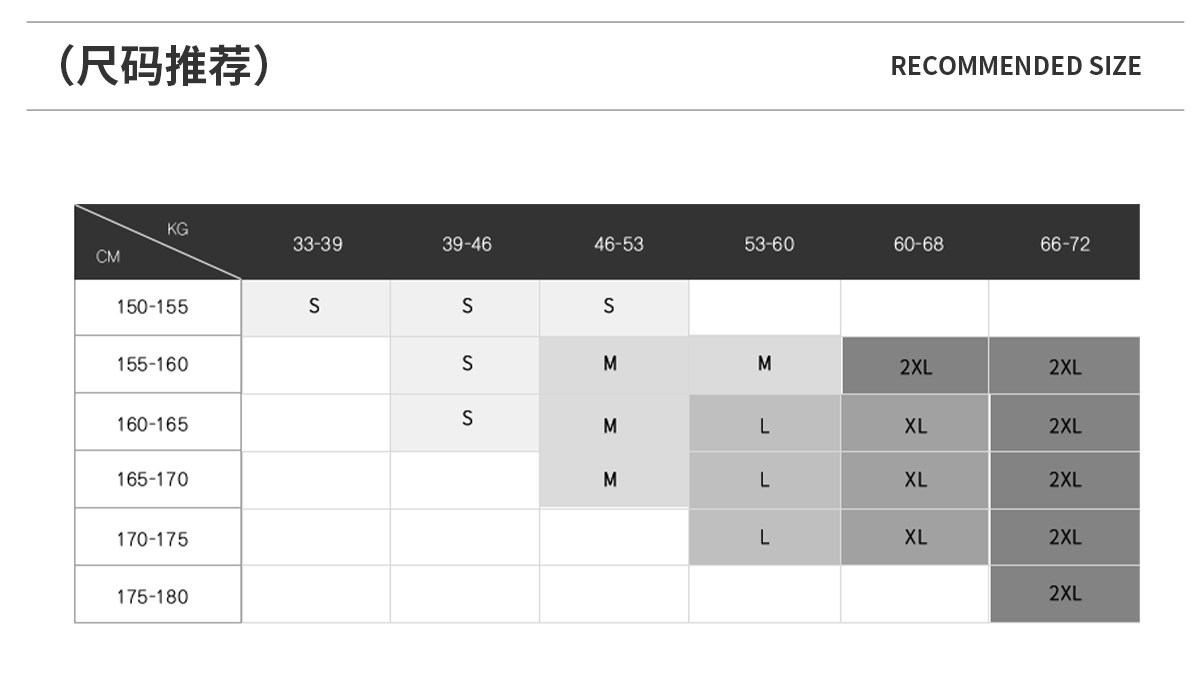Click the 53-60 kg column header
Image resolution: width=1200 pixels, height=696 pixels.
(x=768, y=244)
